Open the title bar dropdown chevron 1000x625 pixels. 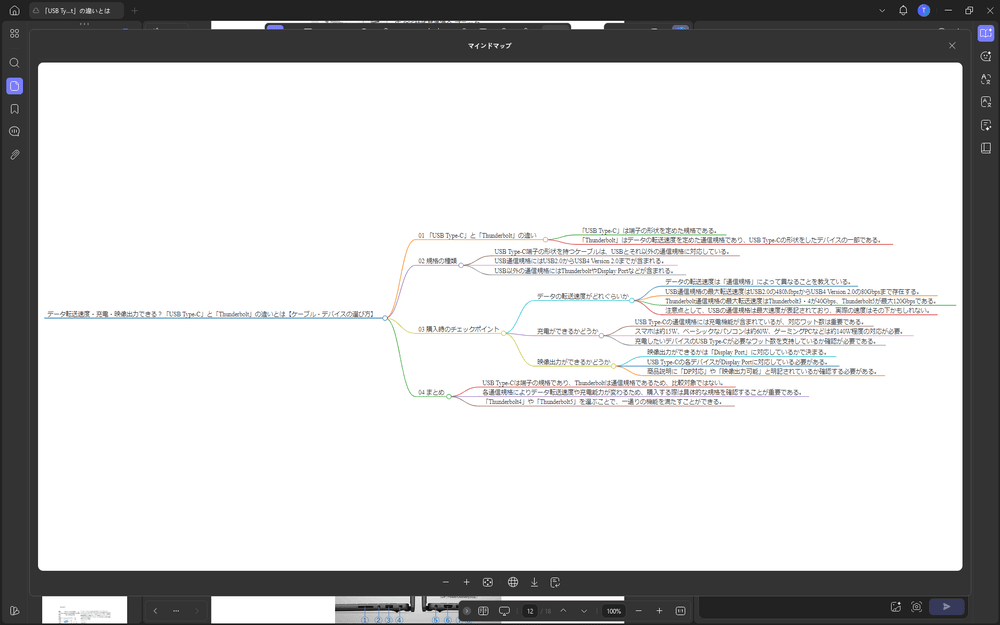881,10
